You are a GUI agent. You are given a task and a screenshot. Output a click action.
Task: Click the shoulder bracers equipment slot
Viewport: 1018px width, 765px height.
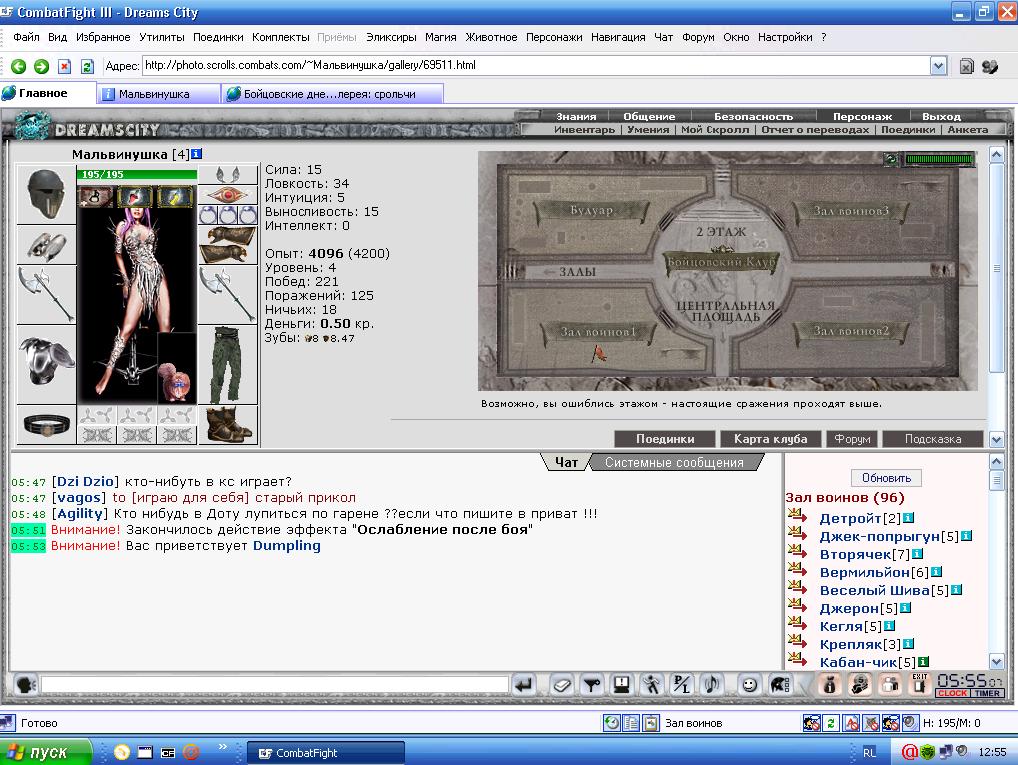coord(46,245)
